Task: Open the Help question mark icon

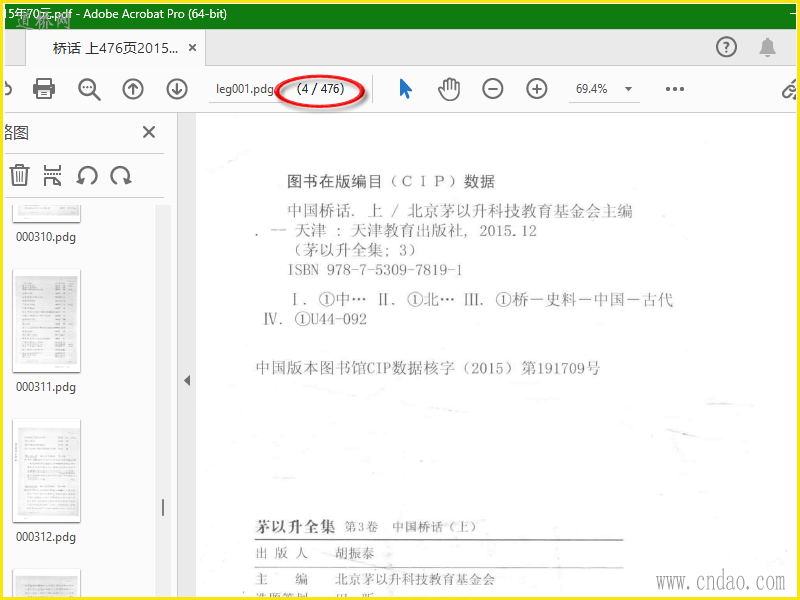Action: pyautogui.click(x=727, y=47)
